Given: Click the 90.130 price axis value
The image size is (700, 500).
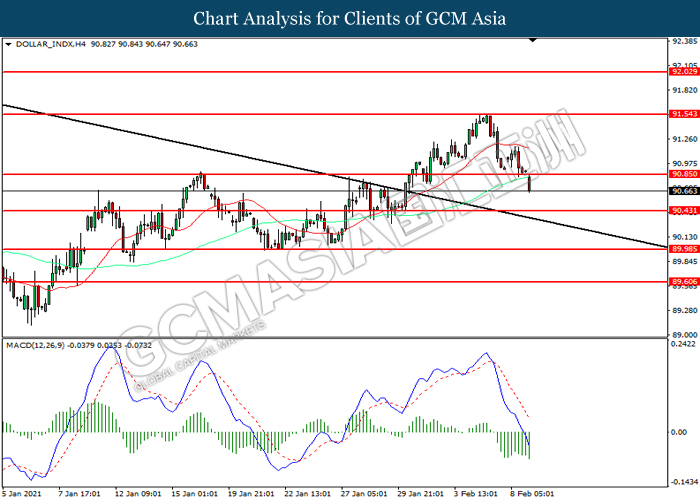Looking at the screenshot, I should pyautogui.click(x=685, y=237).
